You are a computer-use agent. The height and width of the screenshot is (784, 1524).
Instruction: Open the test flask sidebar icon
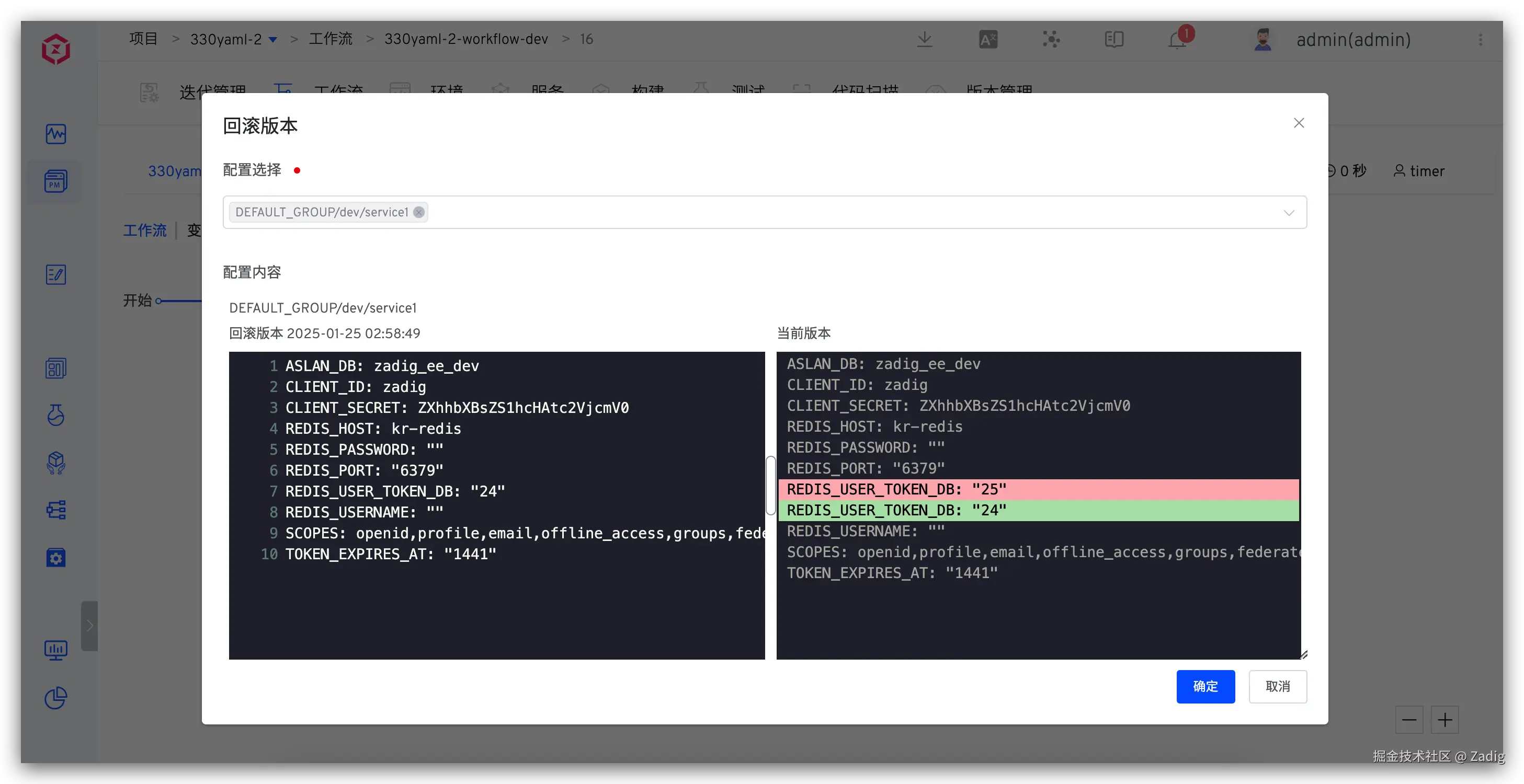pos(55,415)
